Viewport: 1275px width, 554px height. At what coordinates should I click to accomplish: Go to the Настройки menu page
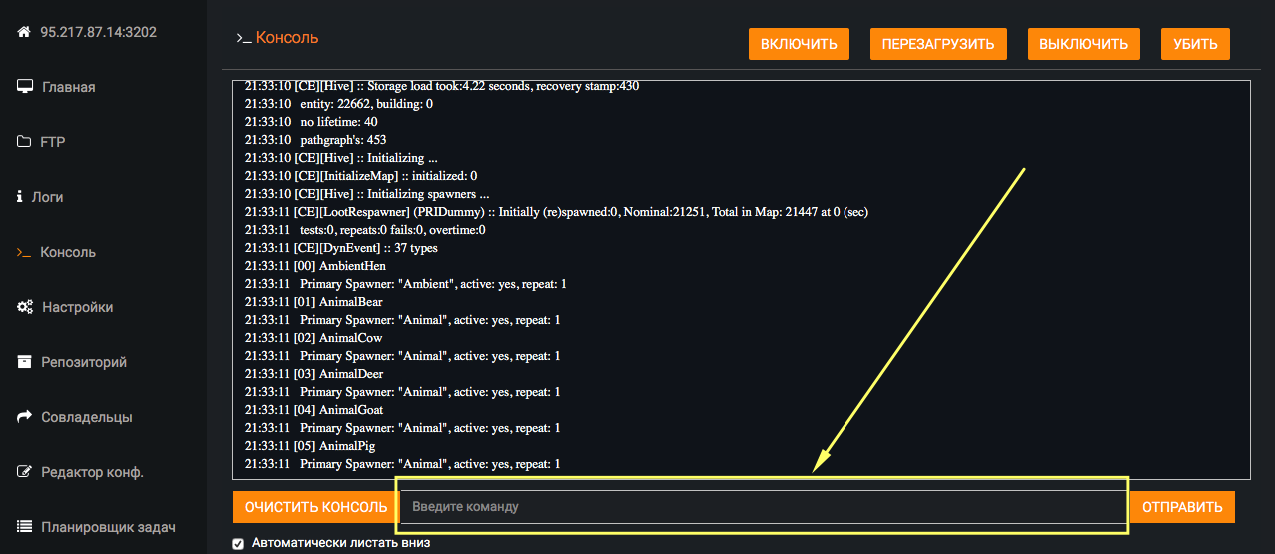[x=77, y=307]
